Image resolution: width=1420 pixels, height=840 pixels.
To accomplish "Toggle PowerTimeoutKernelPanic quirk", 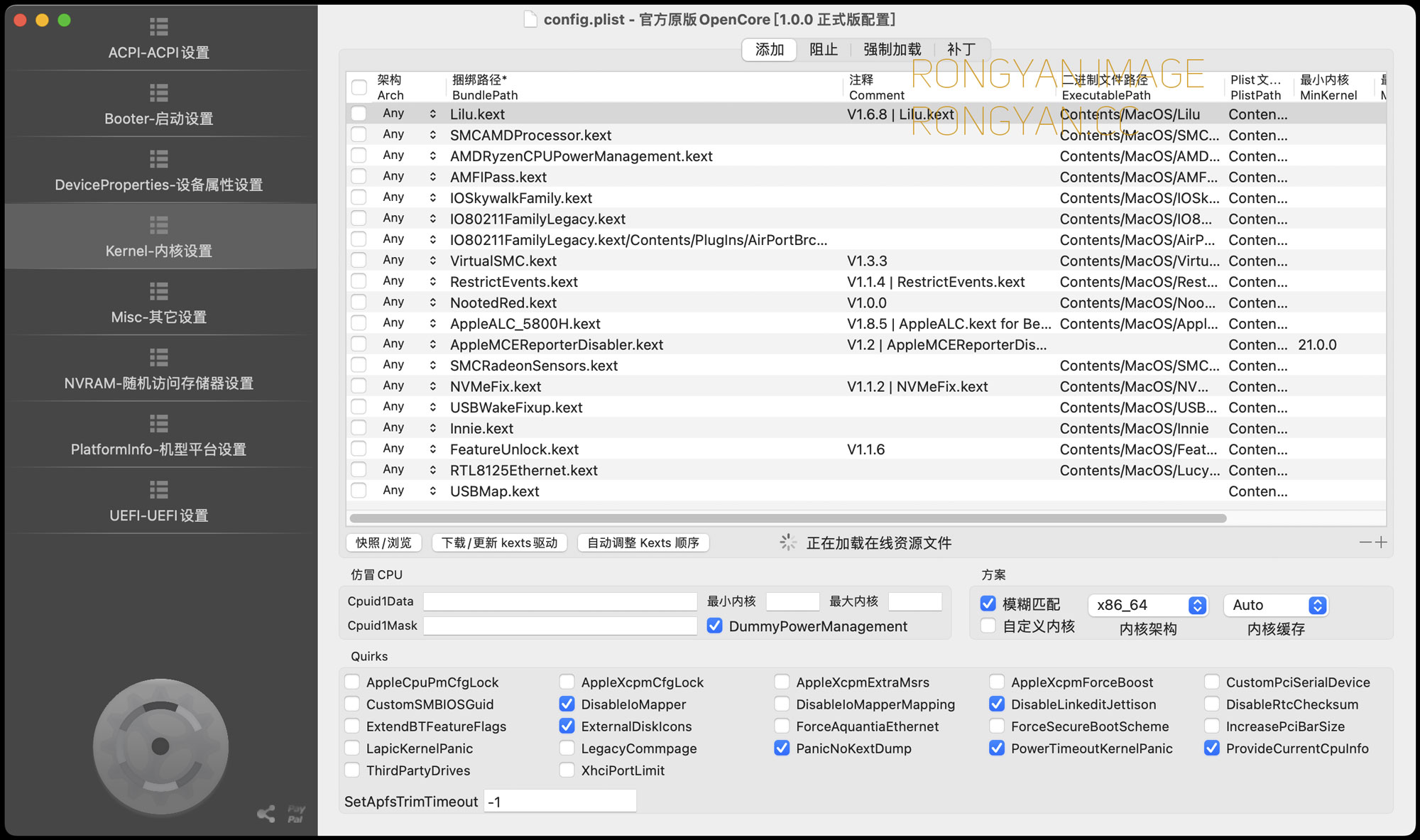I will pyautogui.click(x=997, y=748).
